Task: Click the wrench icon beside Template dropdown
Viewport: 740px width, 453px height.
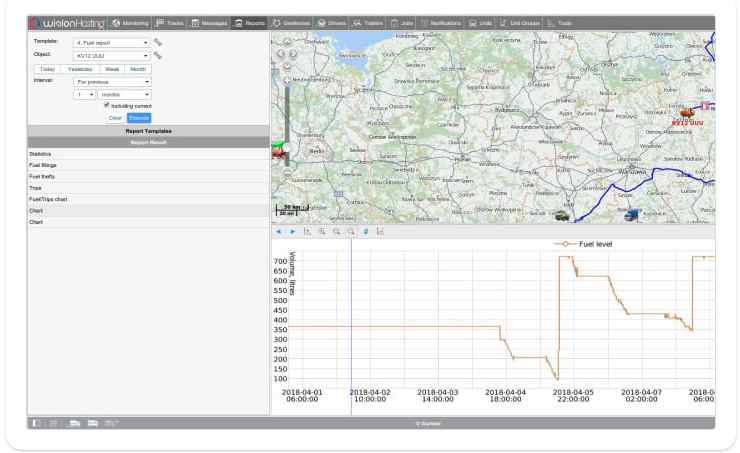Action: pos(158,42)
